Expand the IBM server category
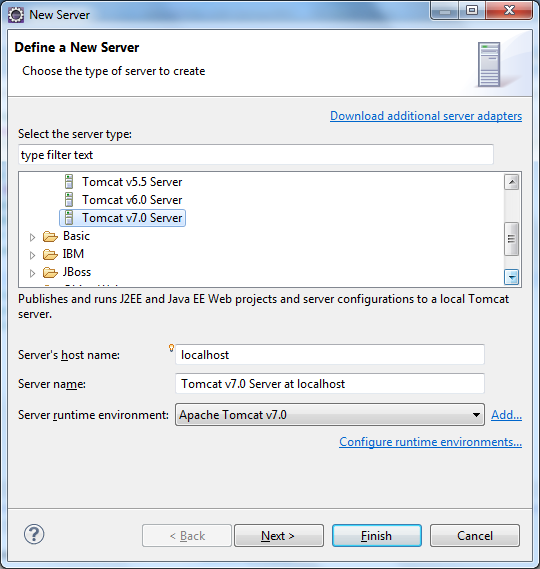This screenshot has height=569, width=540. point(32,255)
